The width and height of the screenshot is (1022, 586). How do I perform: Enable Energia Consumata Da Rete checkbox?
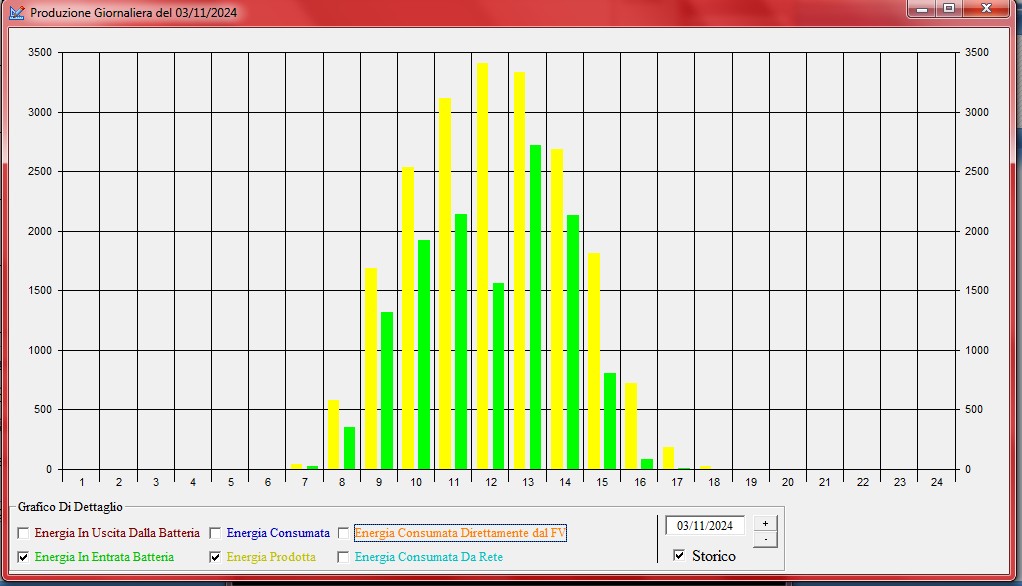343,557
